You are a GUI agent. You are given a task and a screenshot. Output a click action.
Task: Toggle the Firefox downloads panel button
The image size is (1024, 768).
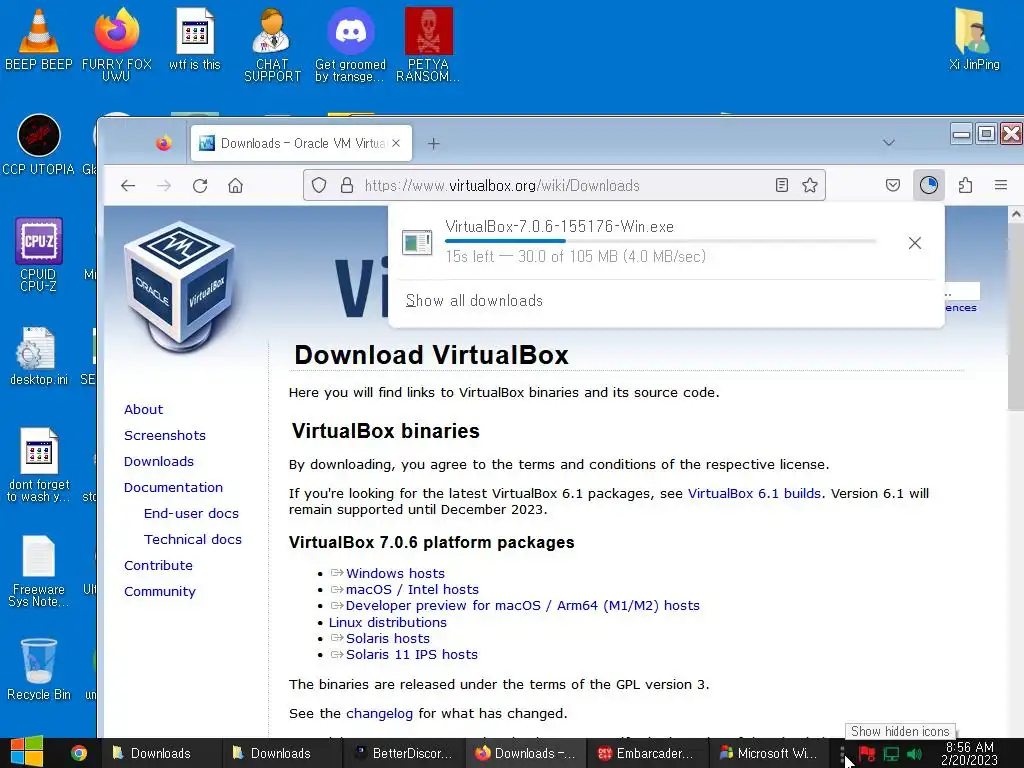[929, 185]
